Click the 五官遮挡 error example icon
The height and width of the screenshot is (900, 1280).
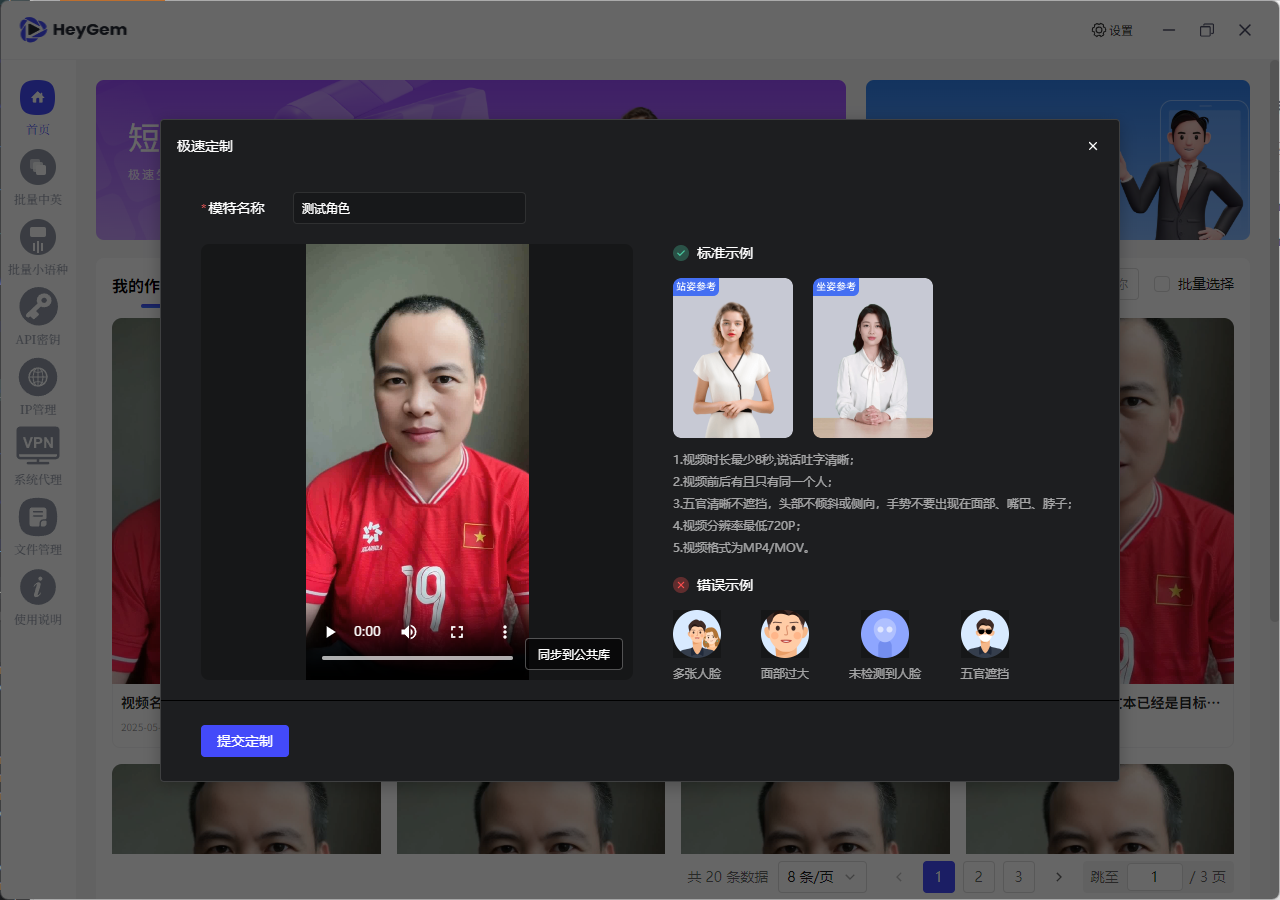tap(985, 634)
